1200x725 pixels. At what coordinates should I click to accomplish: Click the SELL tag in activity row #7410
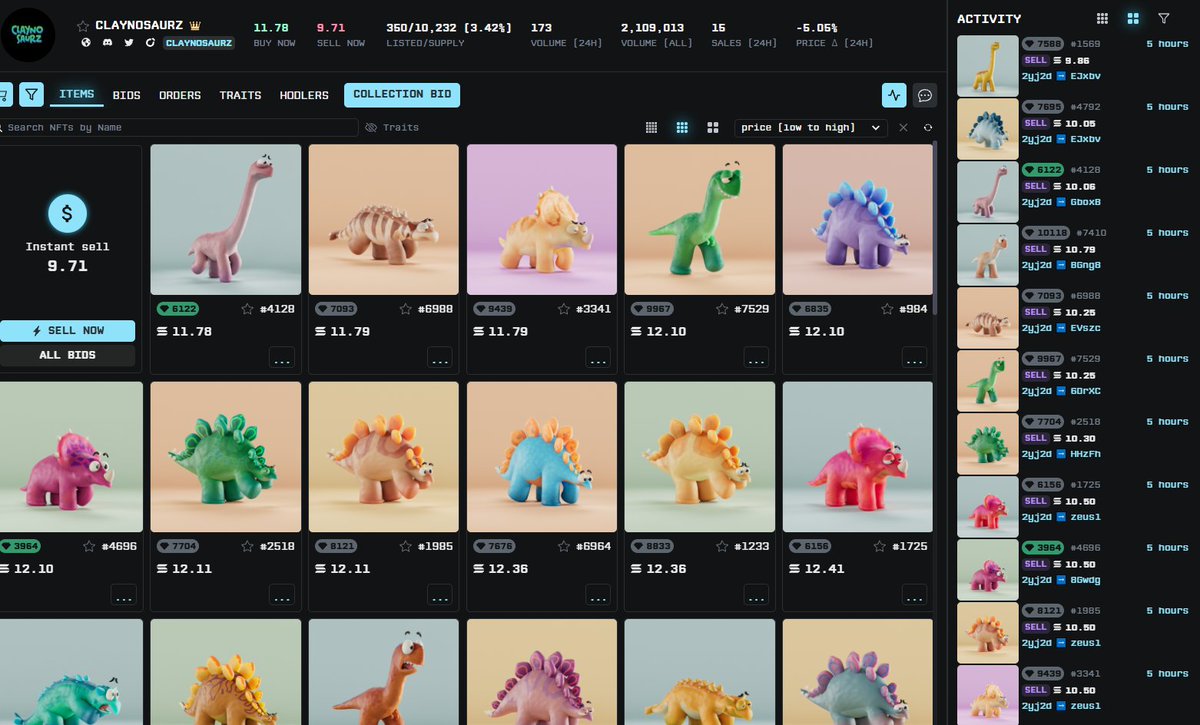(1035, 249)
